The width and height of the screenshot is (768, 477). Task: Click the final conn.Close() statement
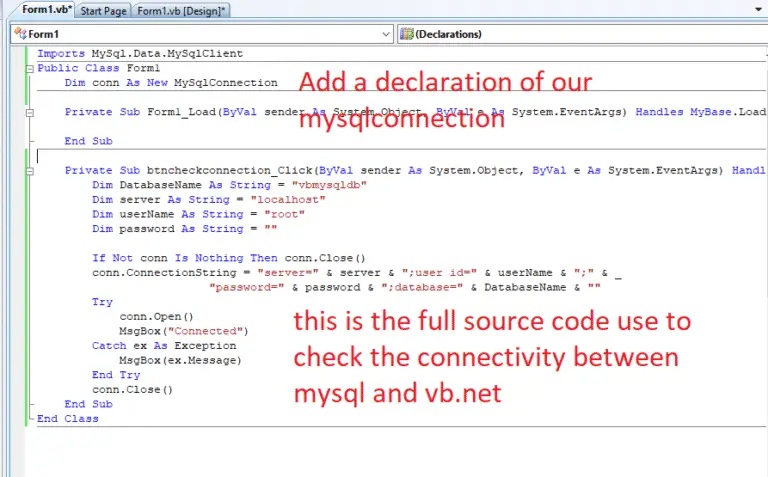132,389
